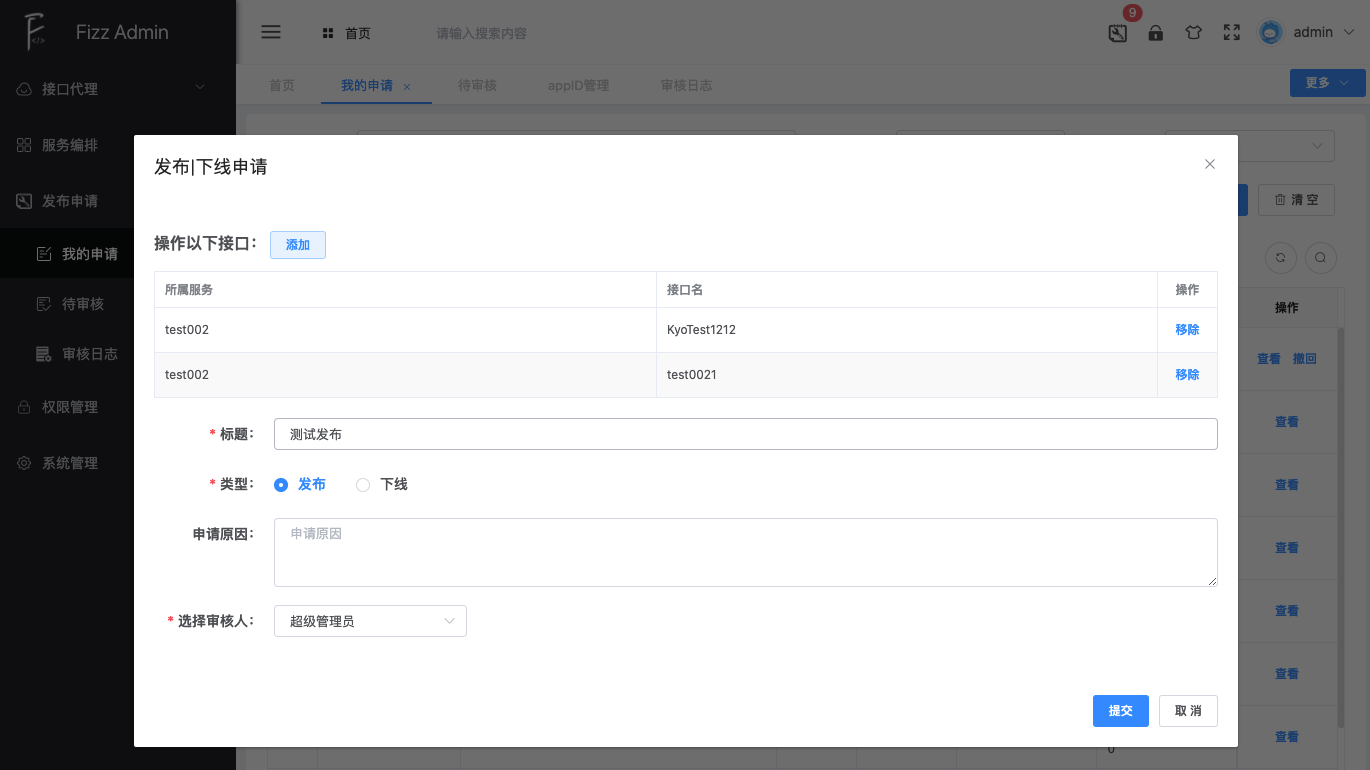Click the 申请原因 text area
The height and width of the screenshot is (770, 1370).
pyautogui.click(x=745, y=552)
